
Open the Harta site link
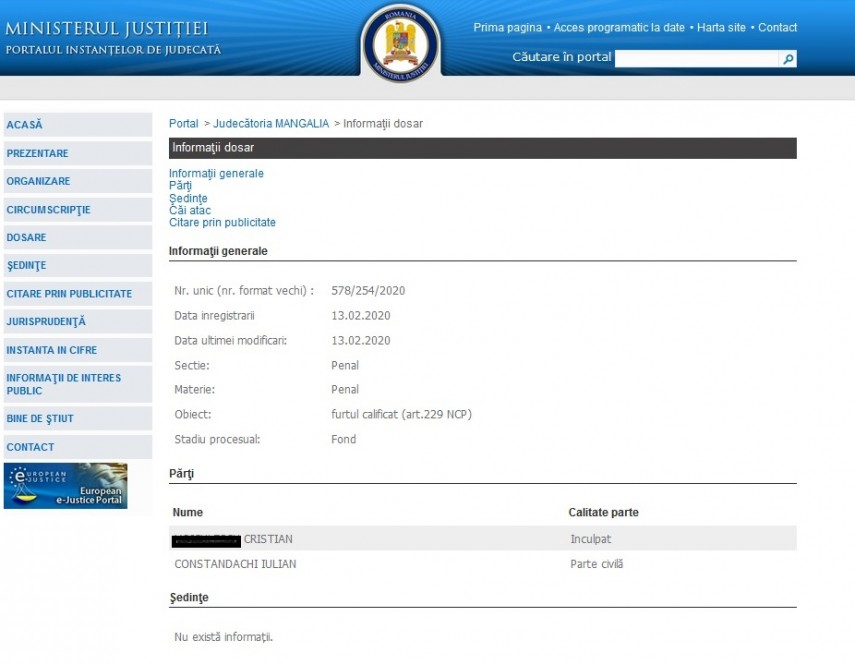tap(721, 28)
